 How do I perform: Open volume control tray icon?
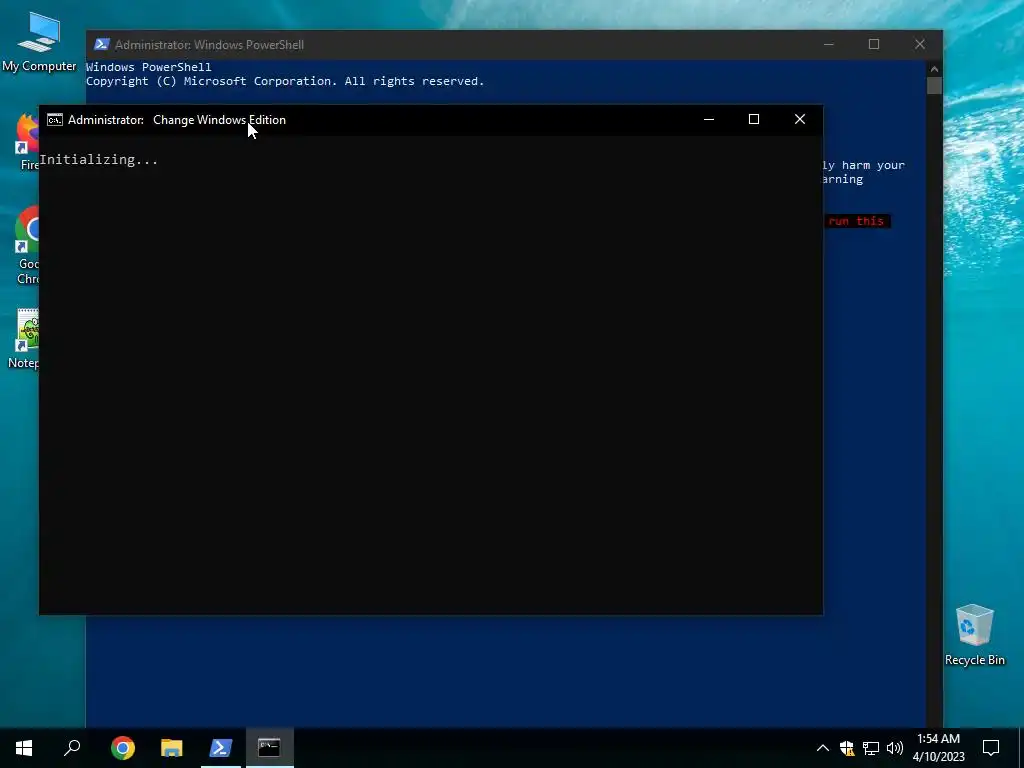pos(895,748)
